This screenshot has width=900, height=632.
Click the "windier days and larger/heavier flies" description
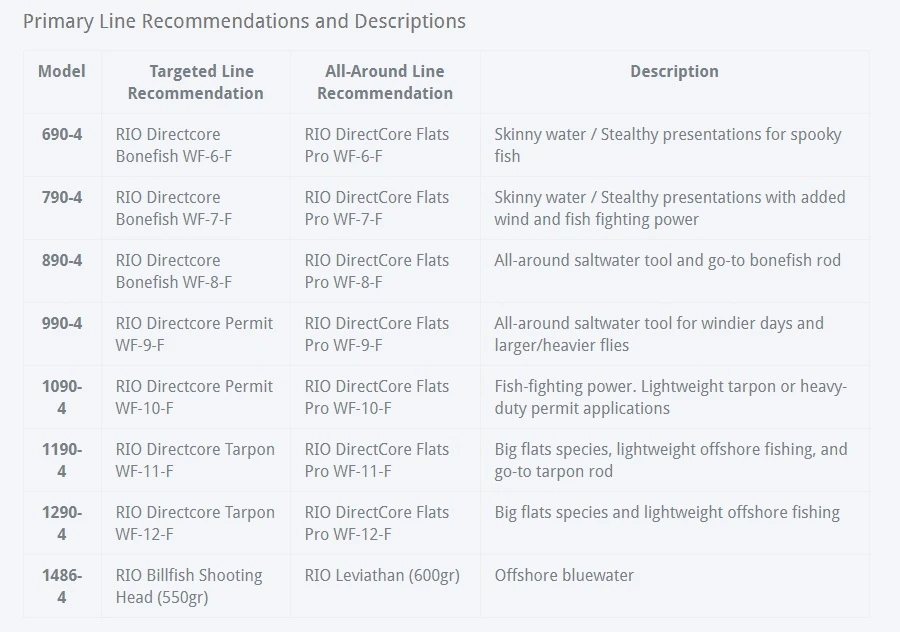tap(658, 334)
